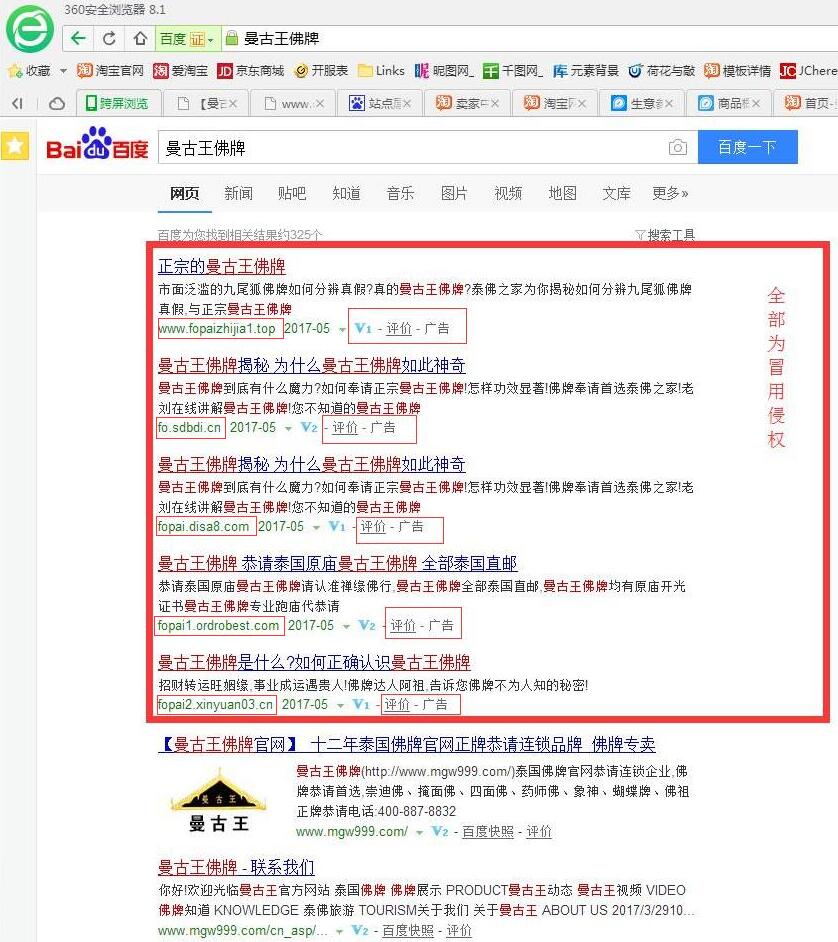Open the Links bookmark folder
Image resolution: width=838 pixels, height=942 pixels.
[x=381, y=71]
